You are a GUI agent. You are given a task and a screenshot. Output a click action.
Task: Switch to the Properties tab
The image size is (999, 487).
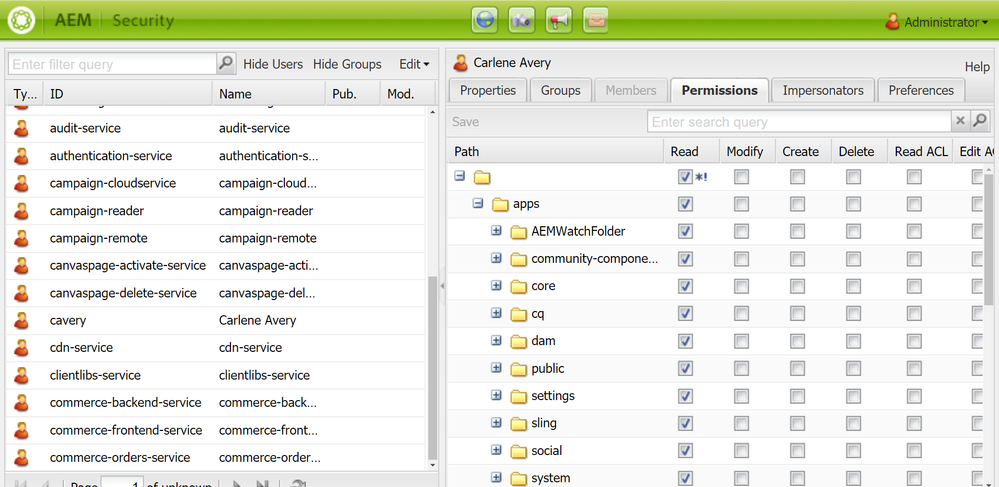[488, 91]
